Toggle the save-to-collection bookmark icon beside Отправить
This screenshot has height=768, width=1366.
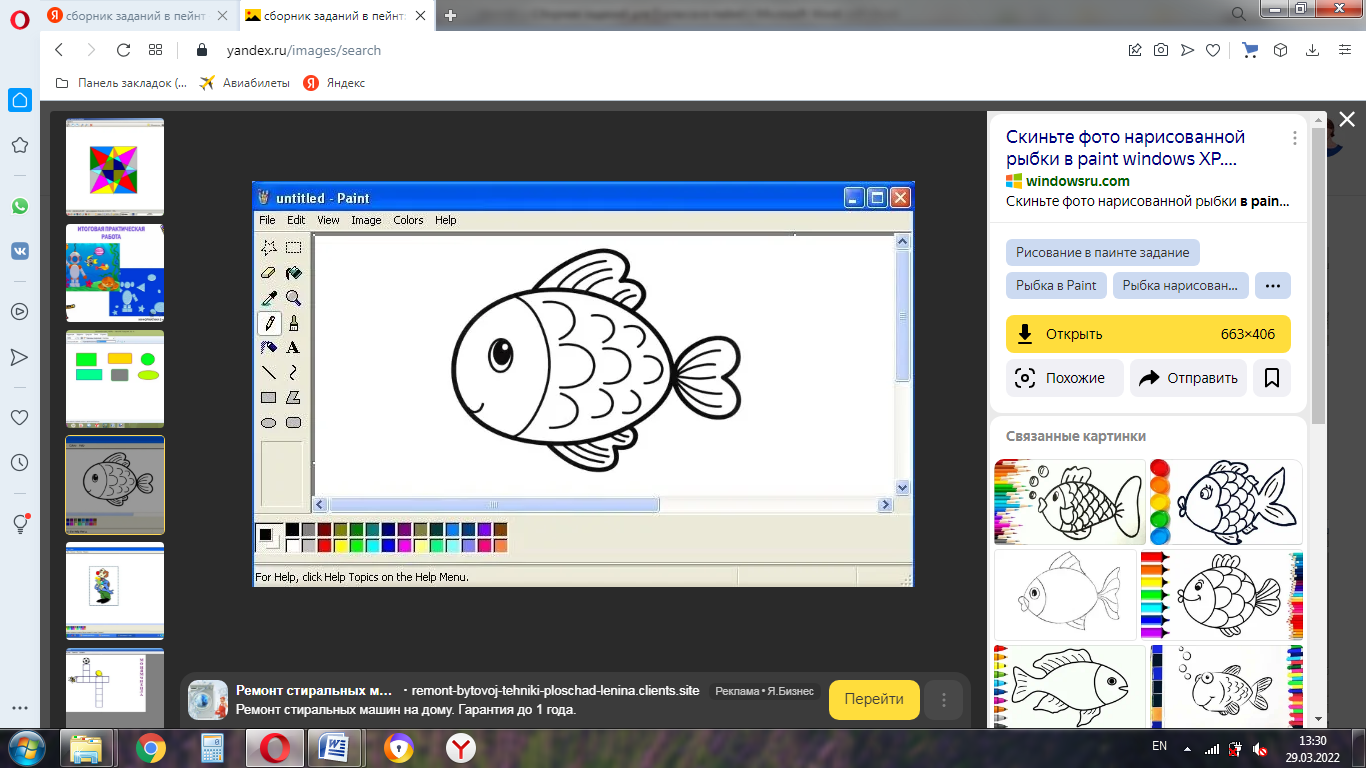[x=1272, y=378]
